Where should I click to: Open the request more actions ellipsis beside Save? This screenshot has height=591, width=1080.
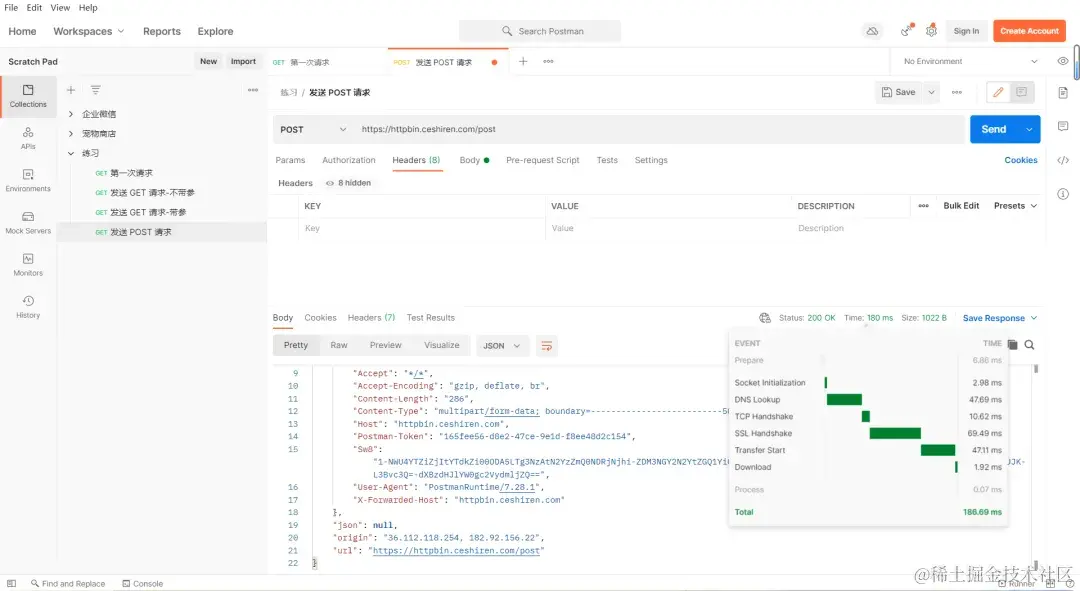957,92
